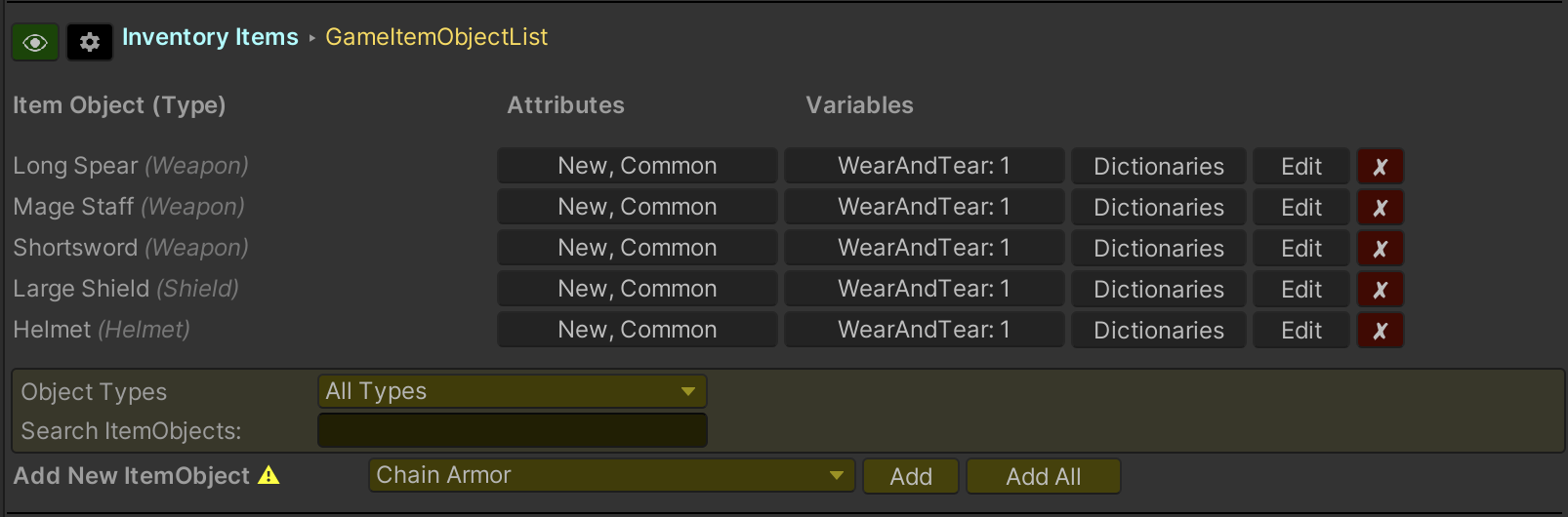
Task: Select GameItemObjectList in the breadcrumb
Action: 435,37
